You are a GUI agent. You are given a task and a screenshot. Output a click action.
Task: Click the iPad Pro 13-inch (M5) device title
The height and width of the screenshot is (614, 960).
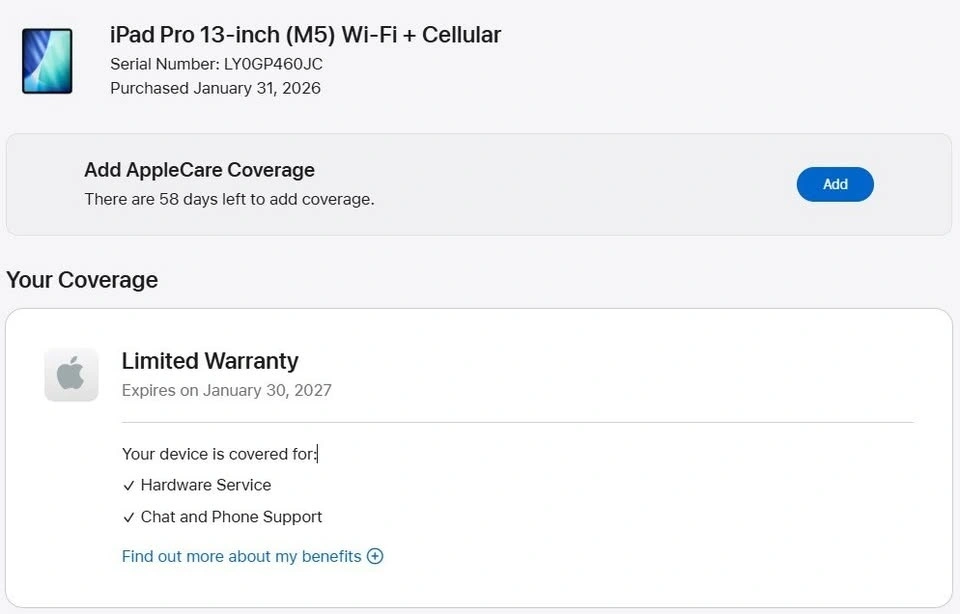305,35
